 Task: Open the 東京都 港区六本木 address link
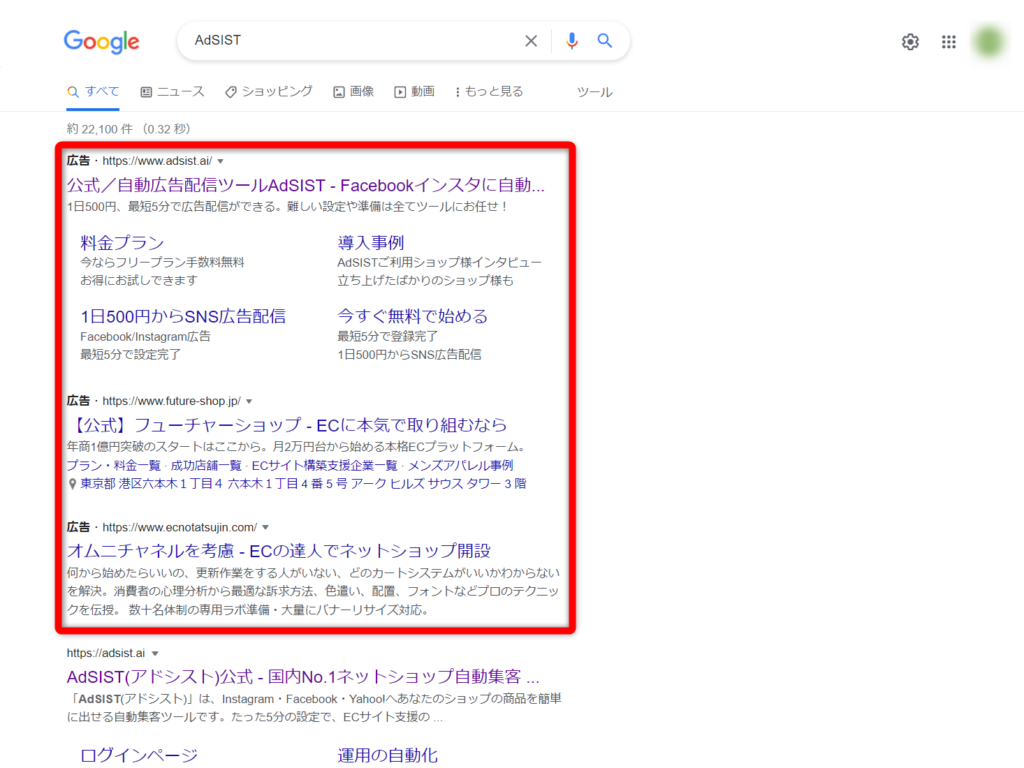pyautogui.click(x=303, y=484)
